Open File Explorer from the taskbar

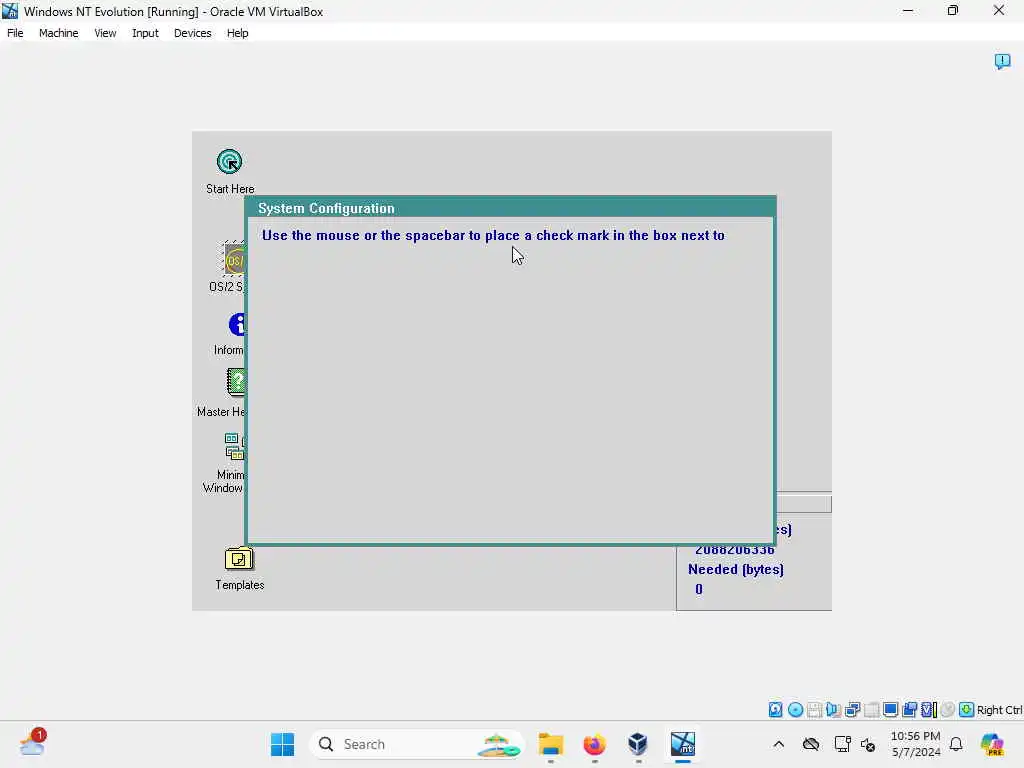click(x=551, y=744)
